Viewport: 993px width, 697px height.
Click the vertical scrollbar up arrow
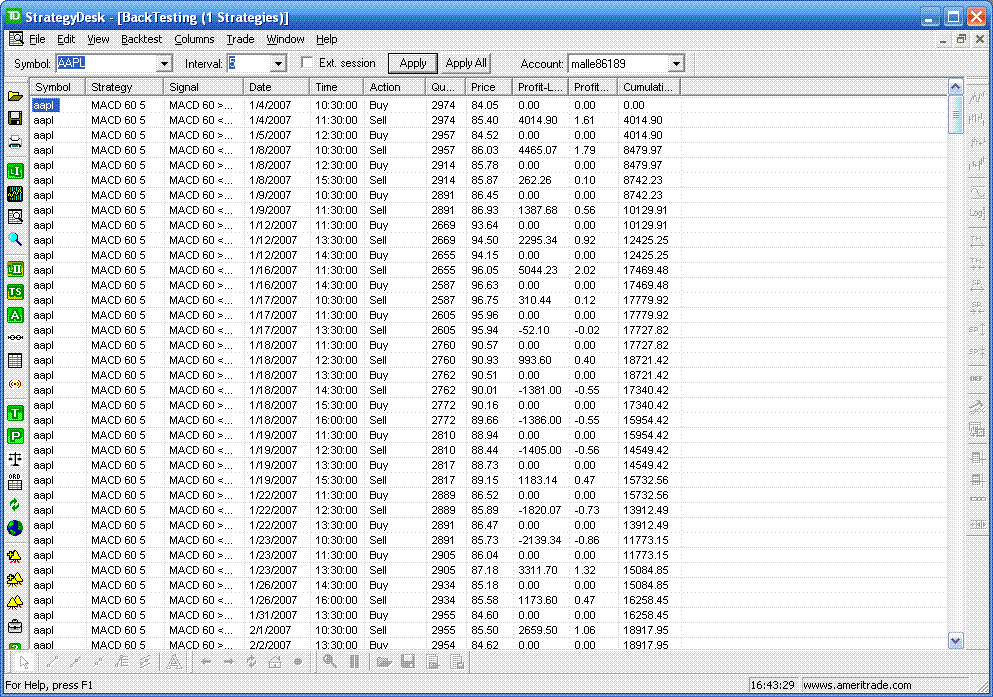pyautogui.click(x=956, y=87)
